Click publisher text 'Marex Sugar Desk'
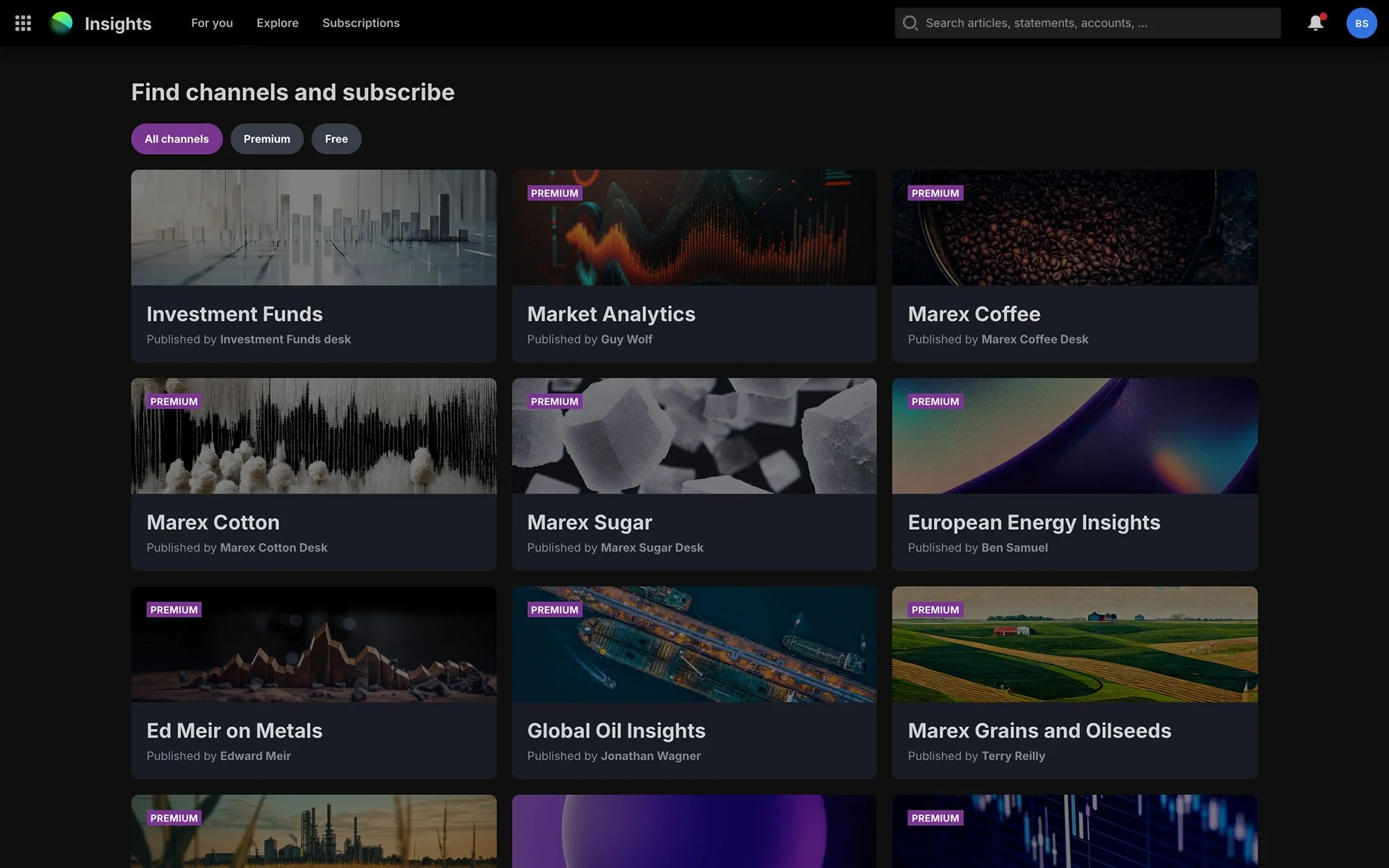Image resolution: width=1389 pixels, height=868 pixels. click(x=652, y=547)
